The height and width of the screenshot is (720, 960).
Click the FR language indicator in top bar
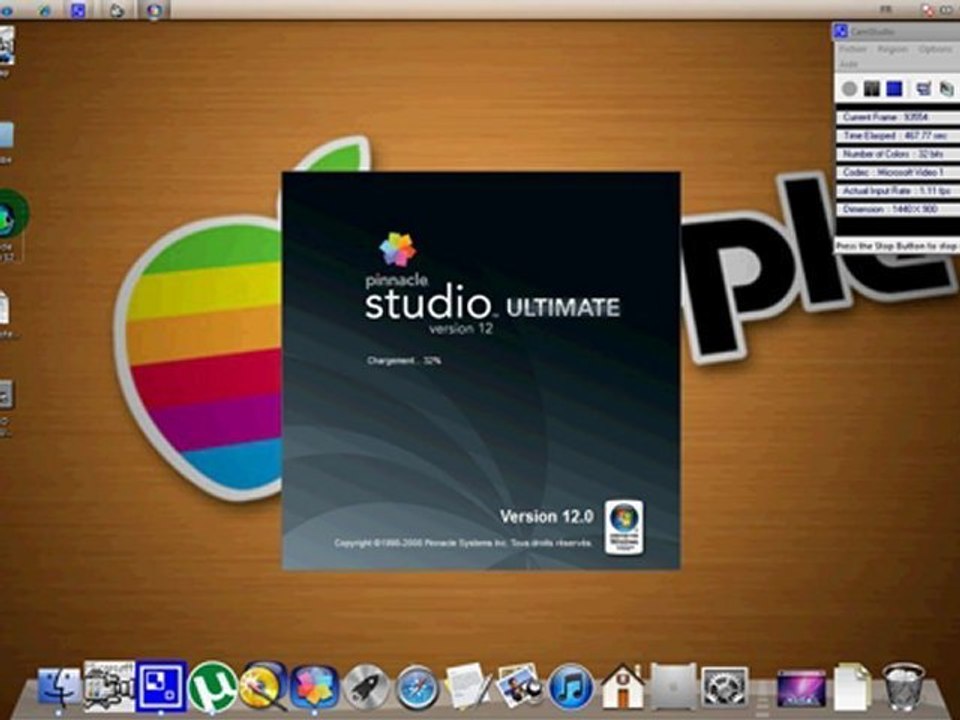(x=886, y=10)
